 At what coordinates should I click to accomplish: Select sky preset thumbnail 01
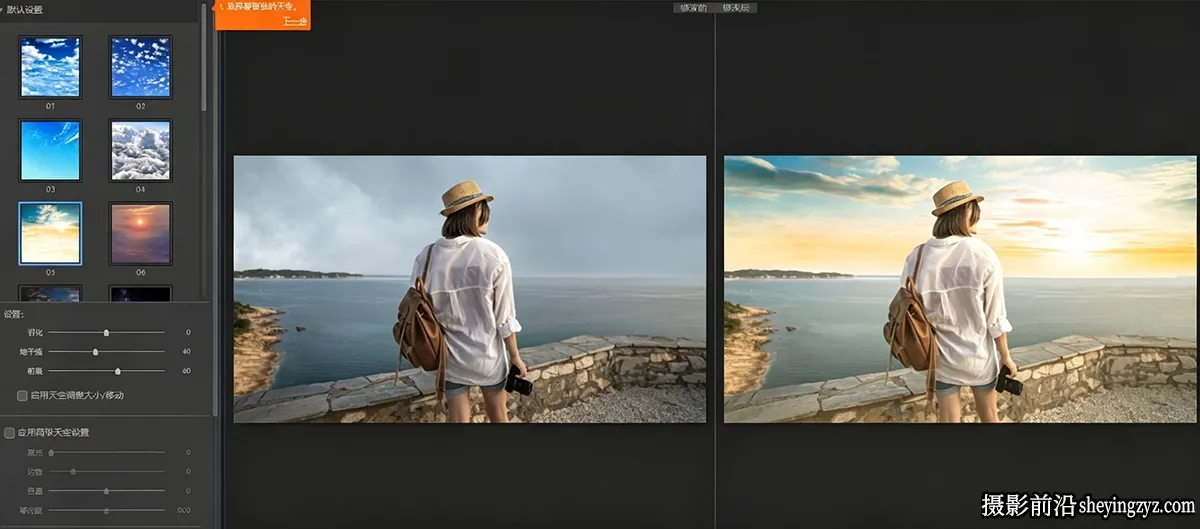50,67
